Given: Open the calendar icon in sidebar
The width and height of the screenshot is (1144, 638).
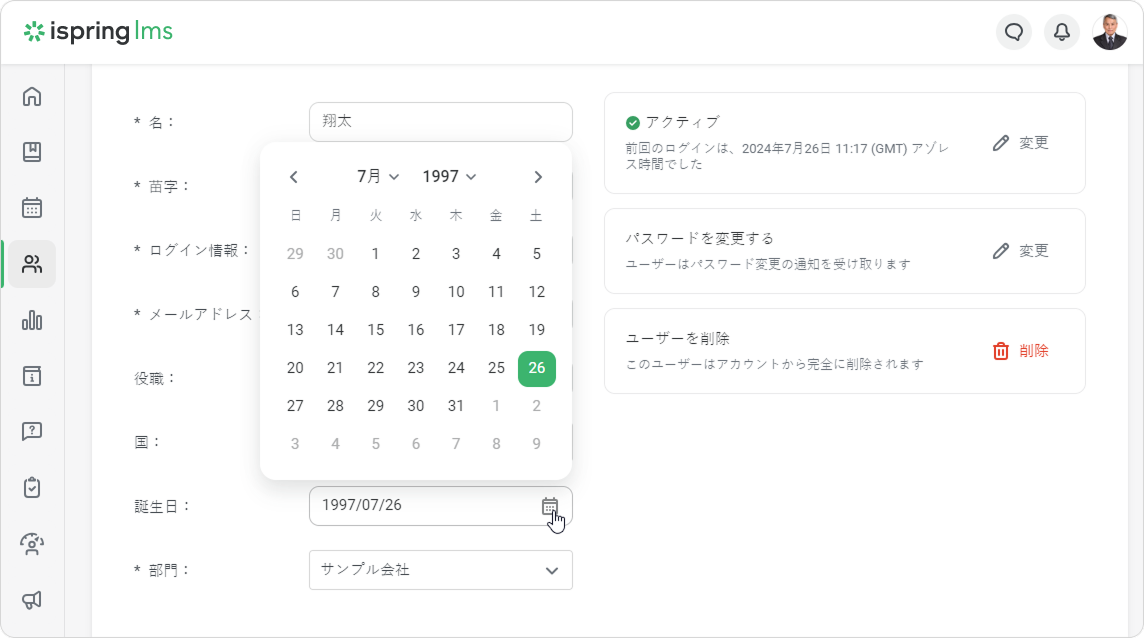Looking at the screenshot, I should 32,208.
